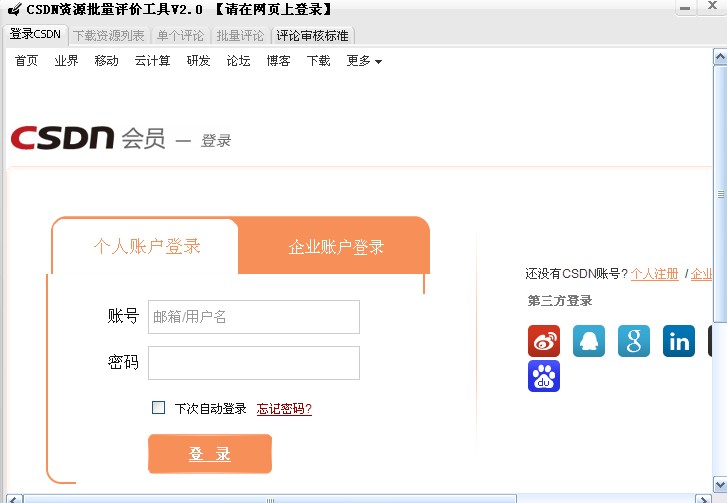Click the vertical scrollbar thumb

tap(720, 194)
